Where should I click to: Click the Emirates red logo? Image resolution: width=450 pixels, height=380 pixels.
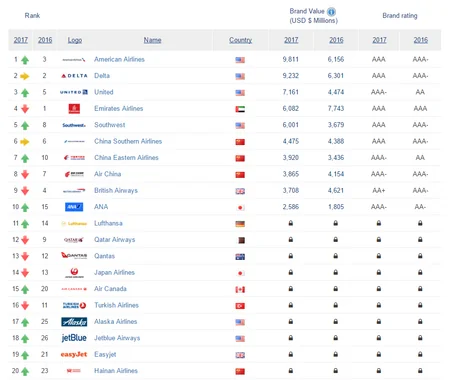[74, 109]
